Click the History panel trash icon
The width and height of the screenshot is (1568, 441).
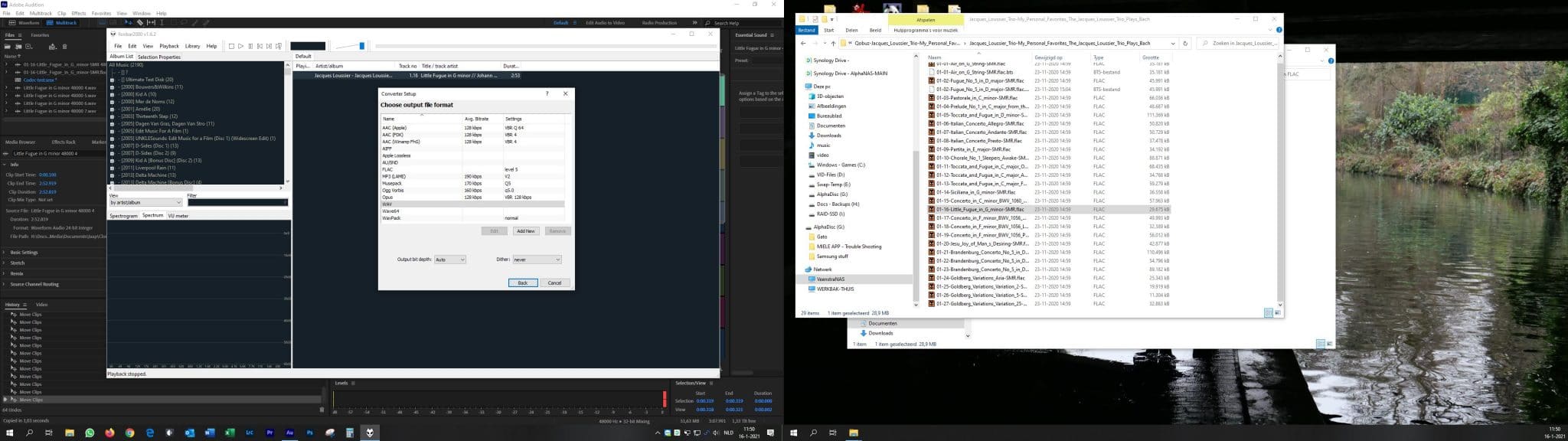point(322,410)
